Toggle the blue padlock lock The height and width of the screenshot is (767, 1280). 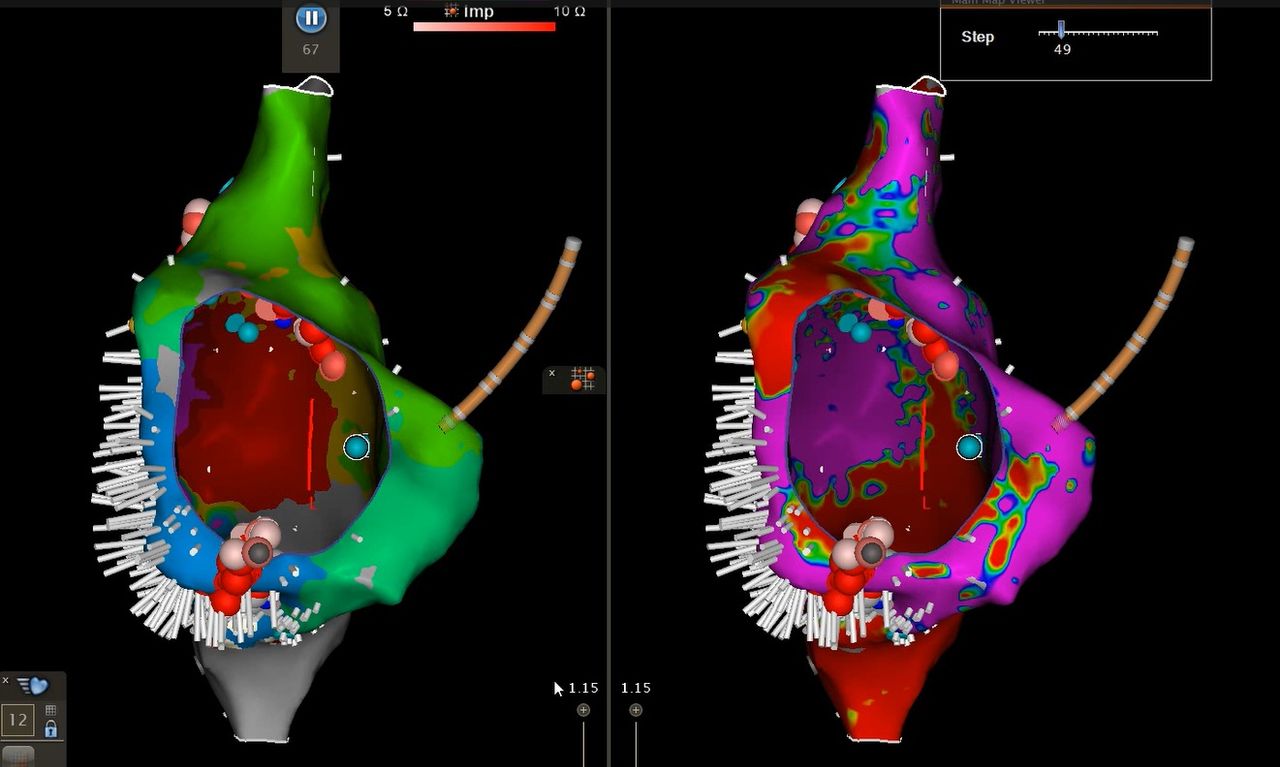[x=51, y=729]
